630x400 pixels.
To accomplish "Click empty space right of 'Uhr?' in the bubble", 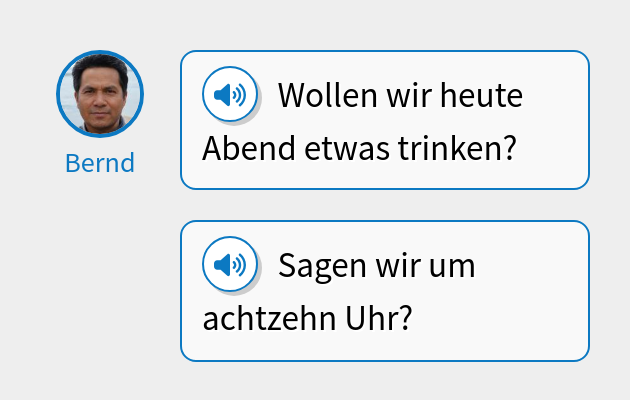I will [500, 320].
